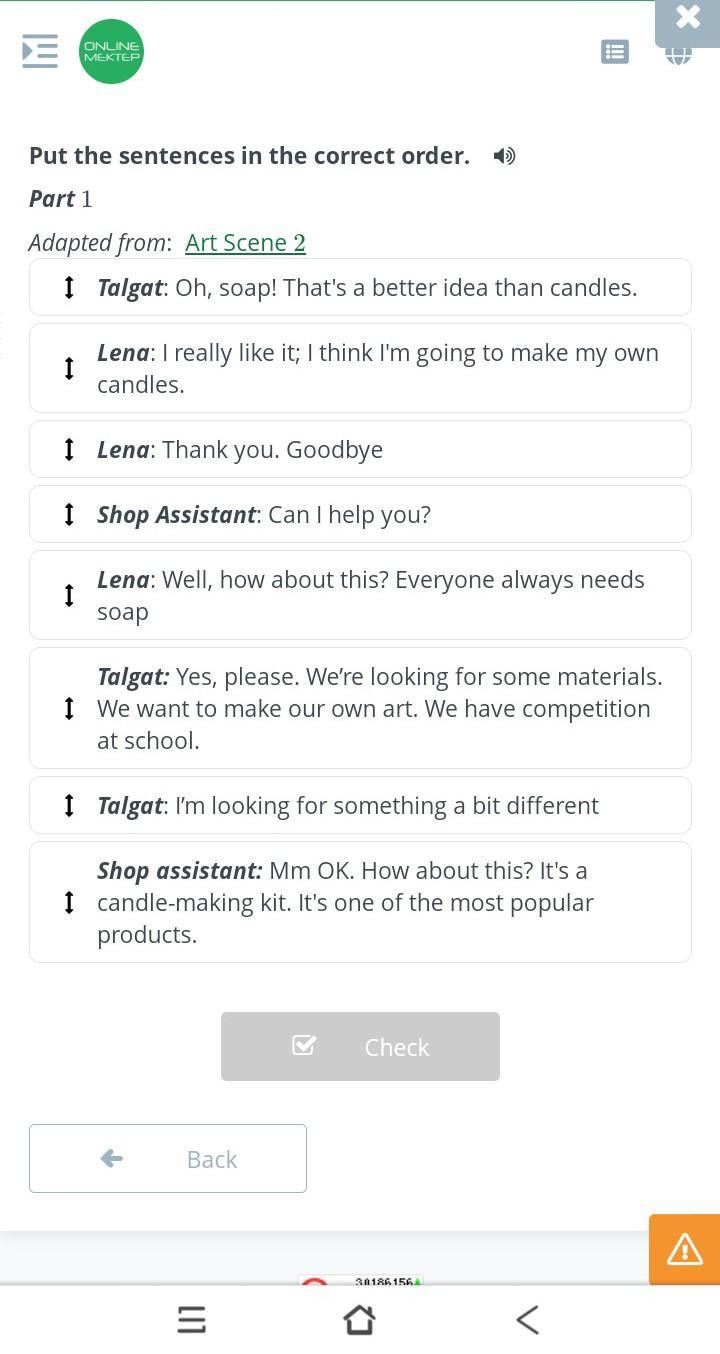
Task: Select Lena's "Everyone always needs soap" card
Action: coord(360,595)
